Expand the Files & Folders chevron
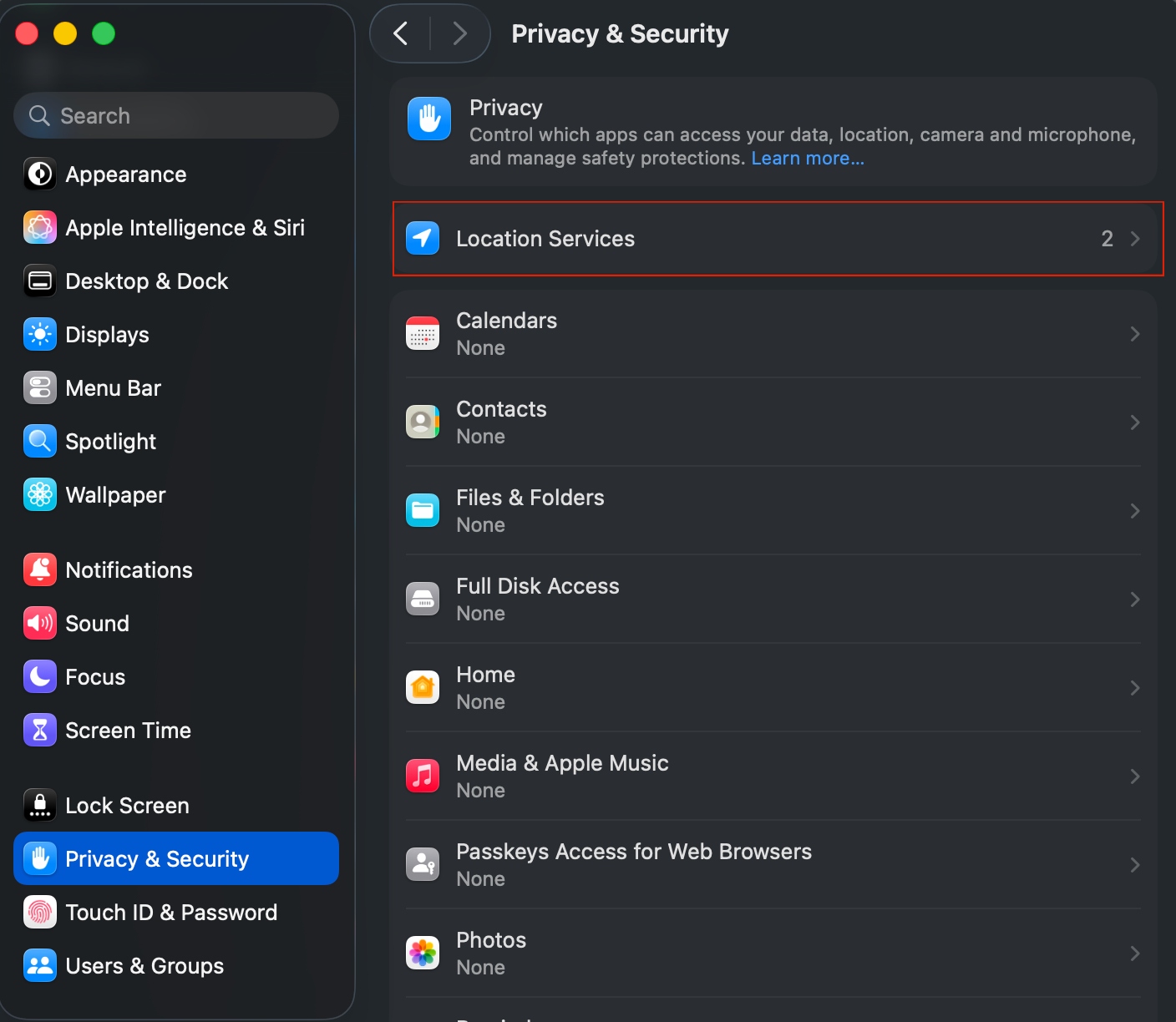 [x=1135, y=511]
